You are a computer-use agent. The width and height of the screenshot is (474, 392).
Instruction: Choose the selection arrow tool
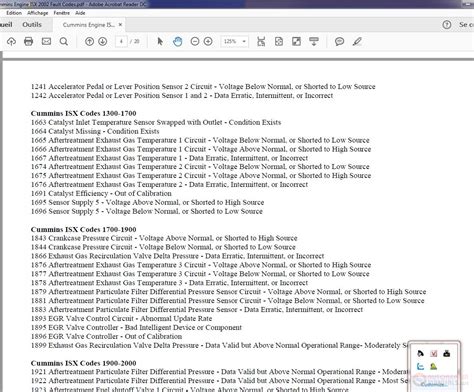(160, 41)
